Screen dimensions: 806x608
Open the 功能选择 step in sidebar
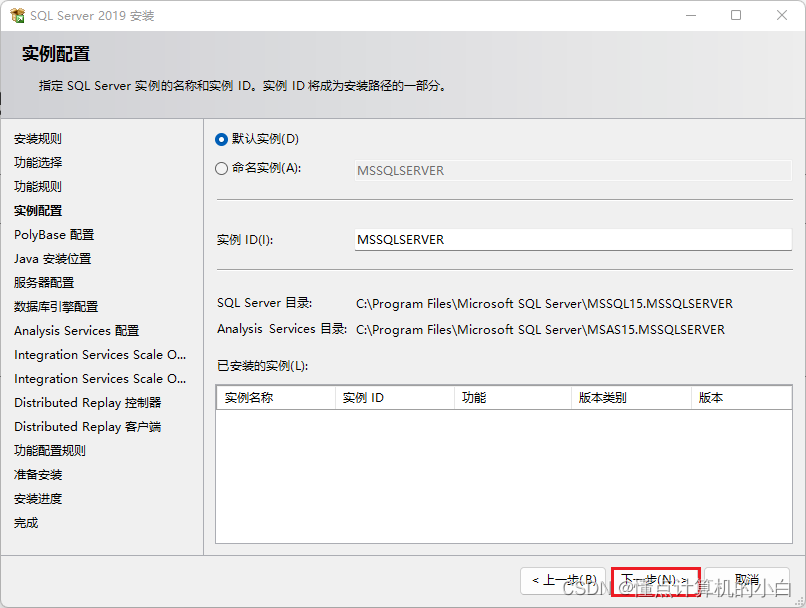coord(38,162)
